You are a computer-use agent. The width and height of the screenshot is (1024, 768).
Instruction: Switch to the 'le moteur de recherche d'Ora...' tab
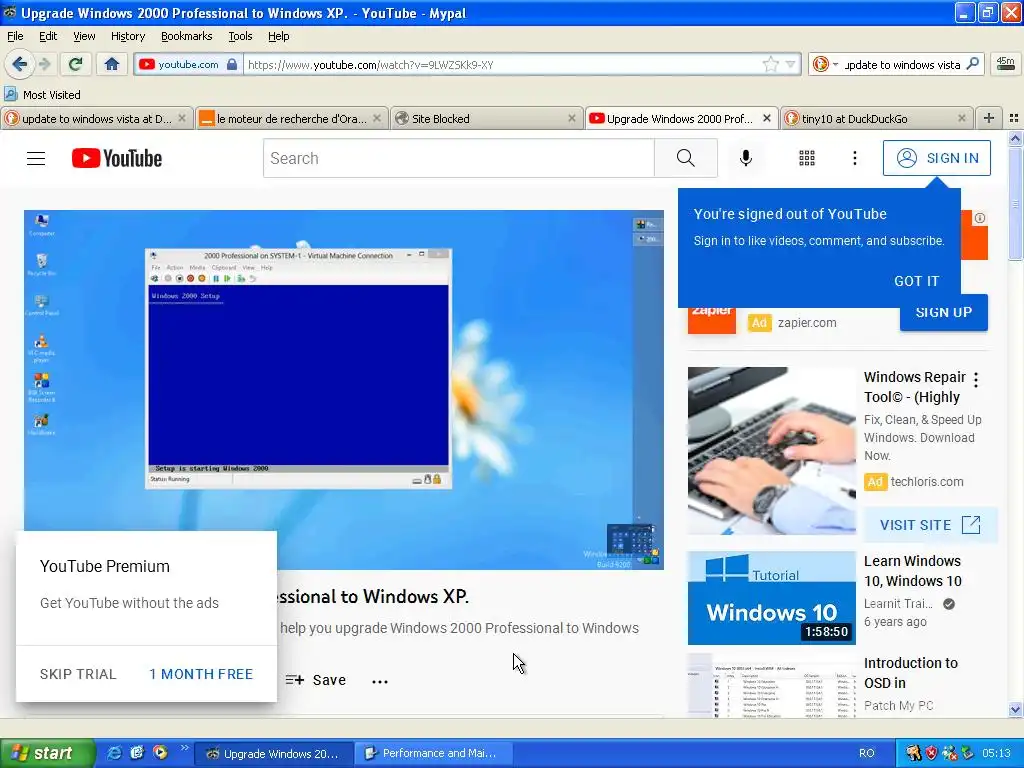291,118
